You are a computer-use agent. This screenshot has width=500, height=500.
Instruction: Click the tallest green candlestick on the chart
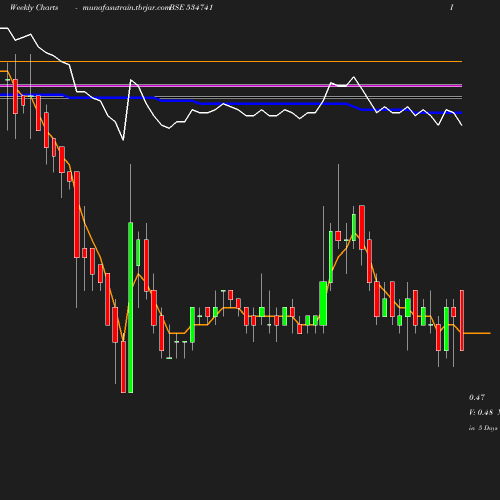pos(131,307)
